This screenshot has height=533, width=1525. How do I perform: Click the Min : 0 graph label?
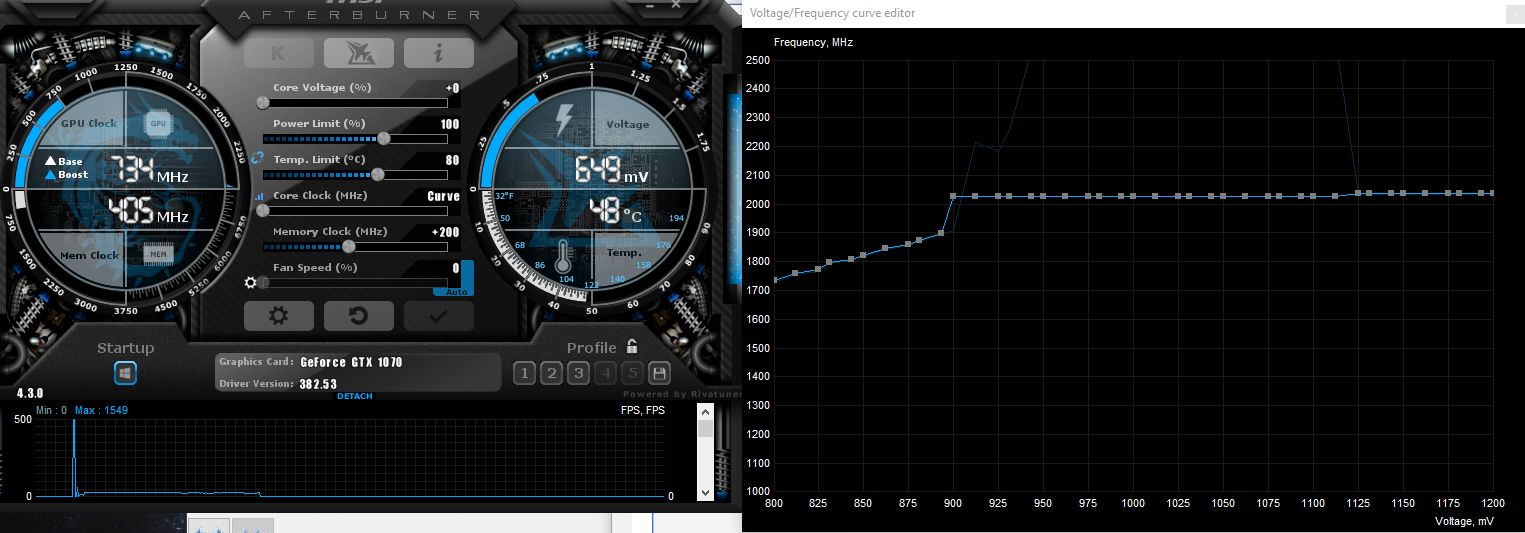pos(51,410)
